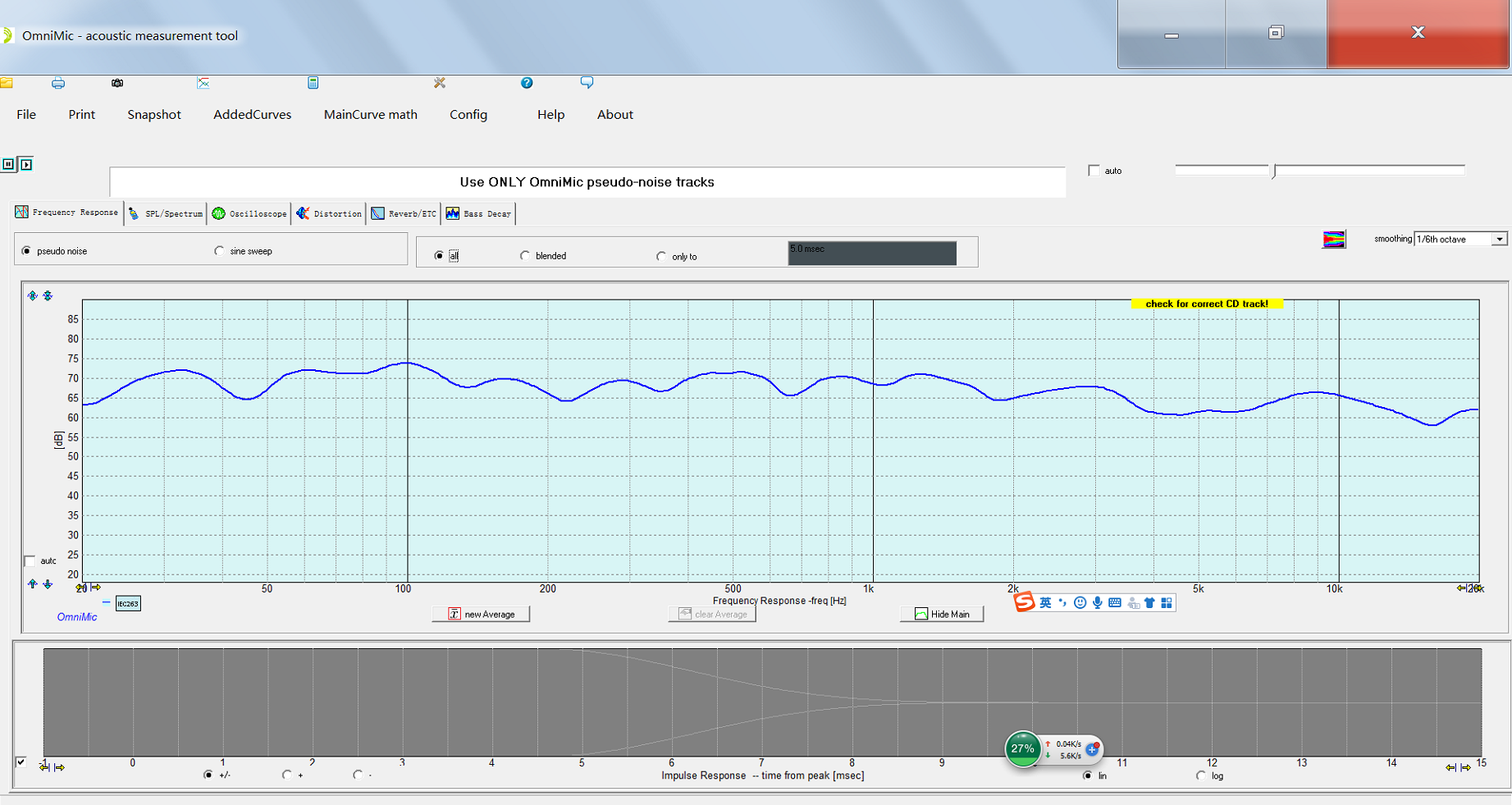Click the colorful waterfall spectrogram icon
The width and height of the screenshot is (1512, 805).
pos(1334,240)
